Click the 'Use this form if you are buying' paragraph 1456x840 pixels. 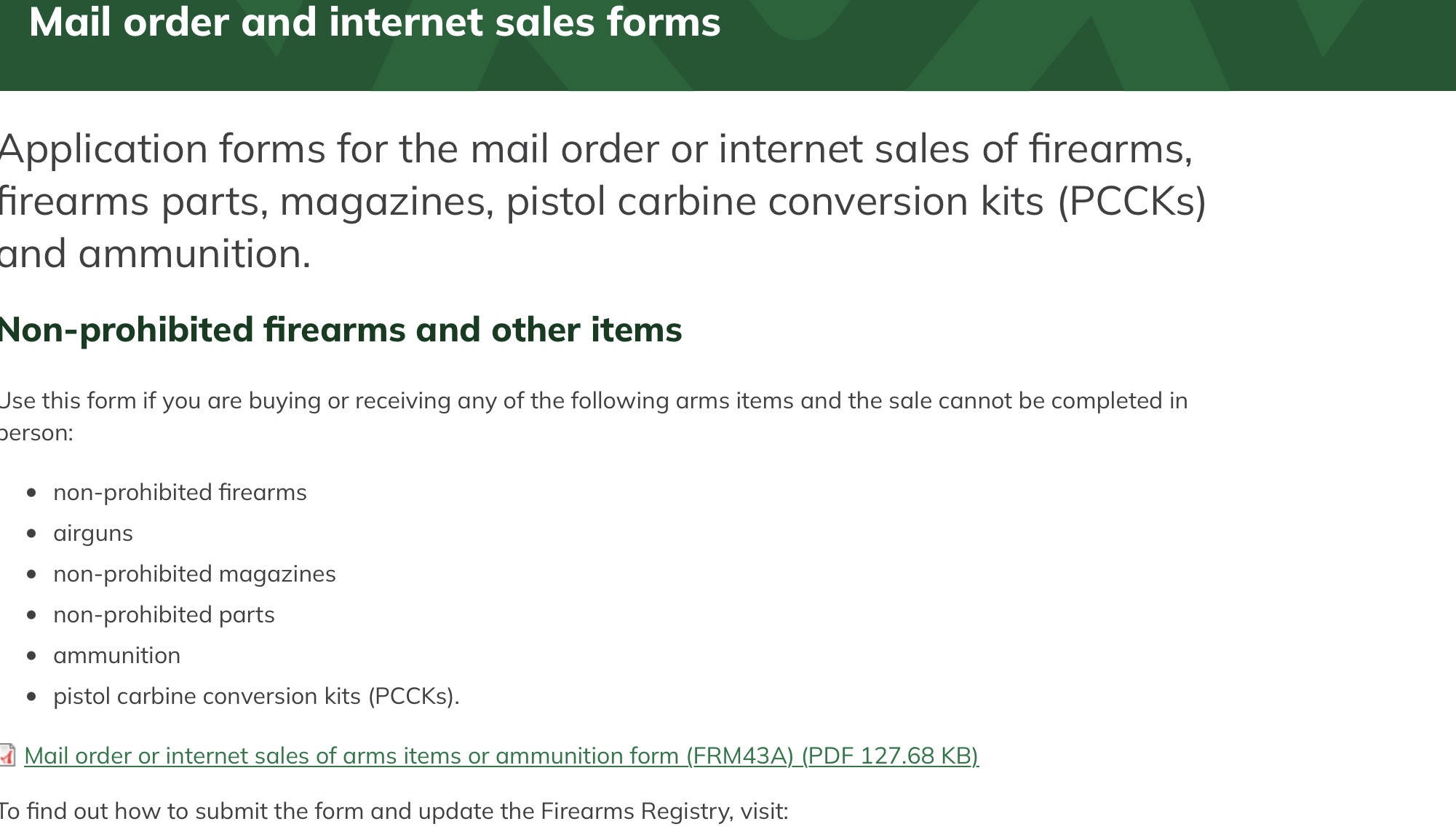coord(594,416)
